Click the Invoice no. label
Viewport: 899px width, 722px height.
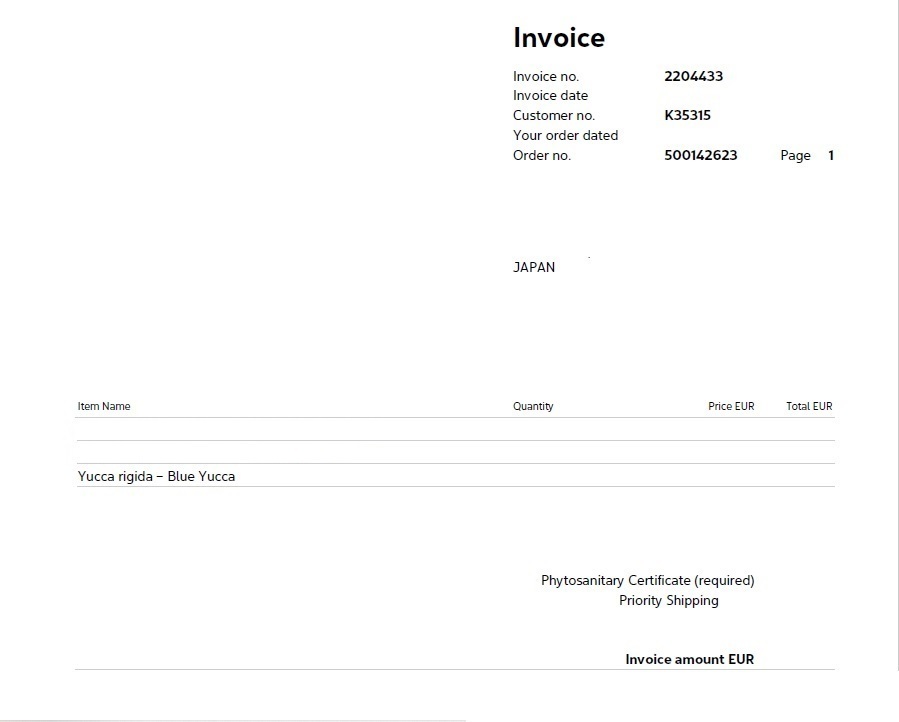click(546, 76)
